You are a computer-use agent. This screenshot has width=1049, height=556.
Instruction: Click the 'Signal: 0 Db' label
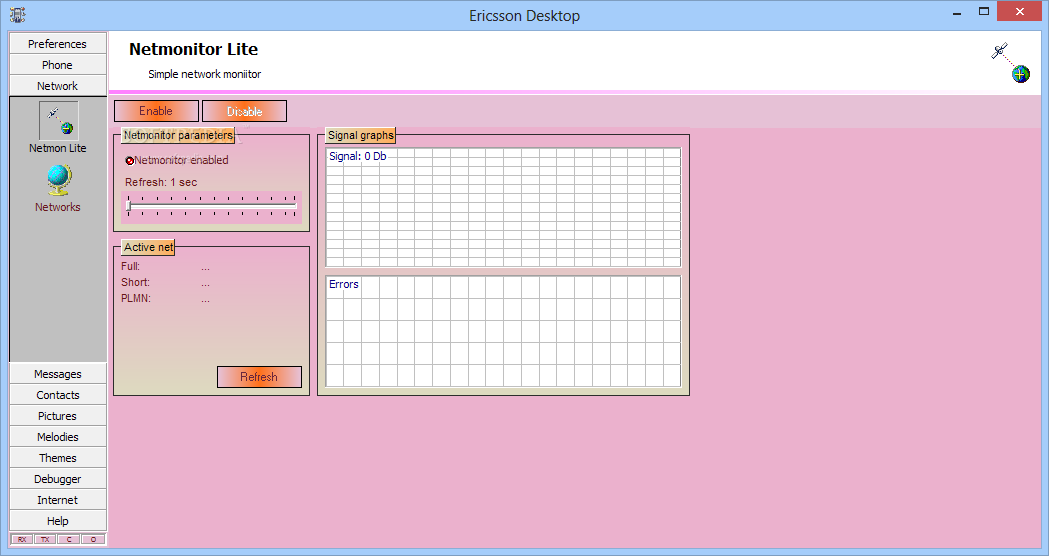click(x=358, y=156)
